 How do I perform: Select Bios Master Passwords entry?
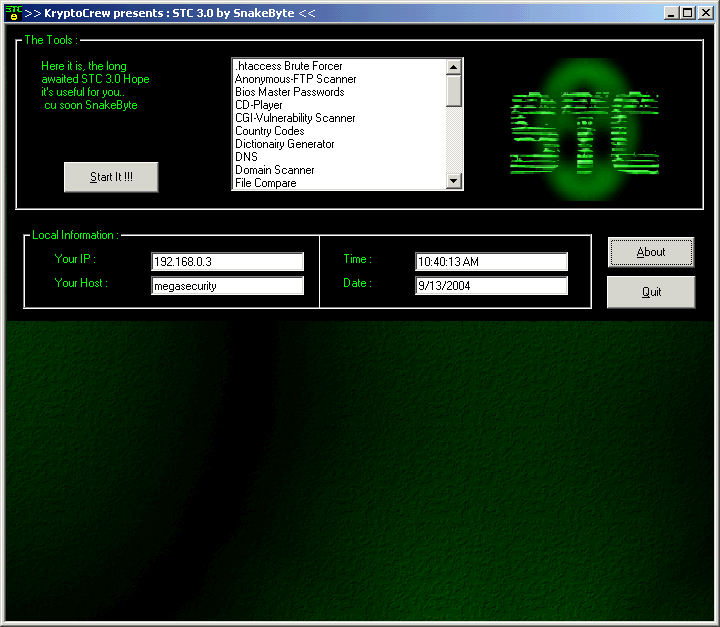[289, 92]
